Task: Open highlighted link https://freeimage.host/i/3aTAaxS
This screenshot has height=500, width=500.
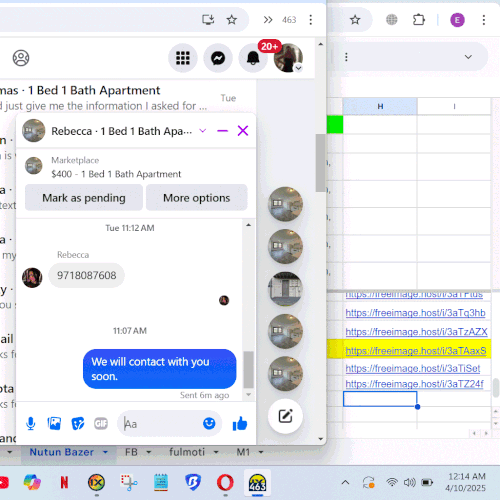Action: pos(416,351)
